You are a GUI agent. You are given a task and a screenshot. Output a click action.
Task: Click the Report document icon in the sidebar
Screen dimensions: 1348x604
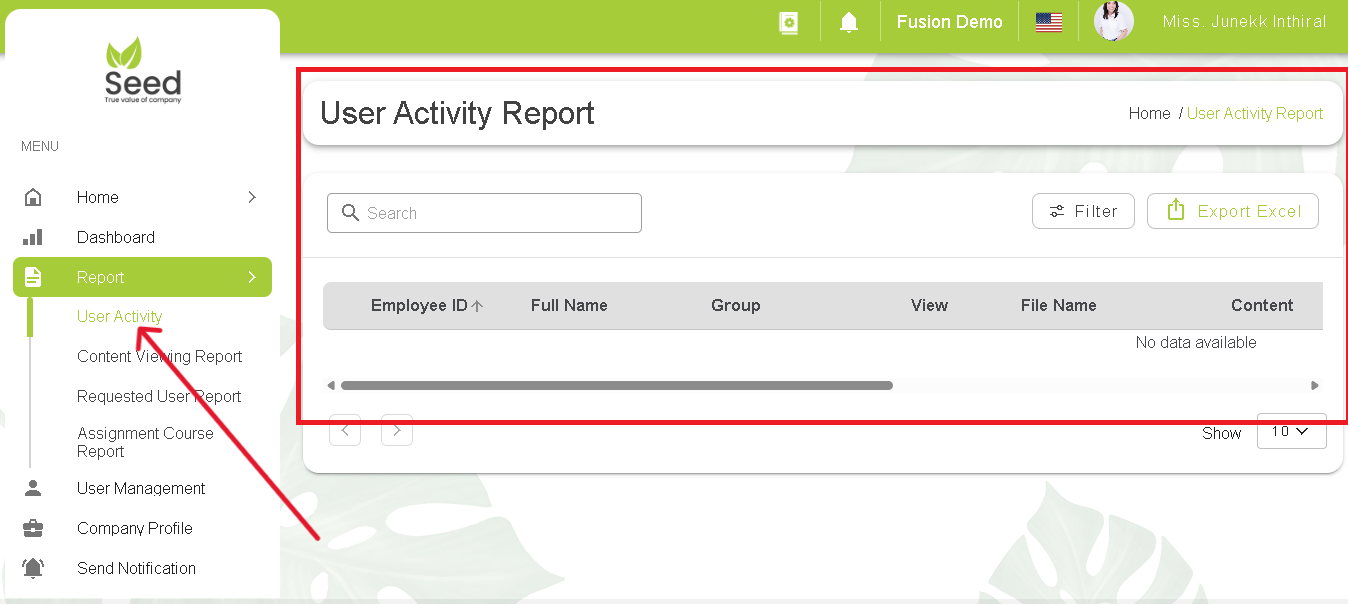pos(34,277)
